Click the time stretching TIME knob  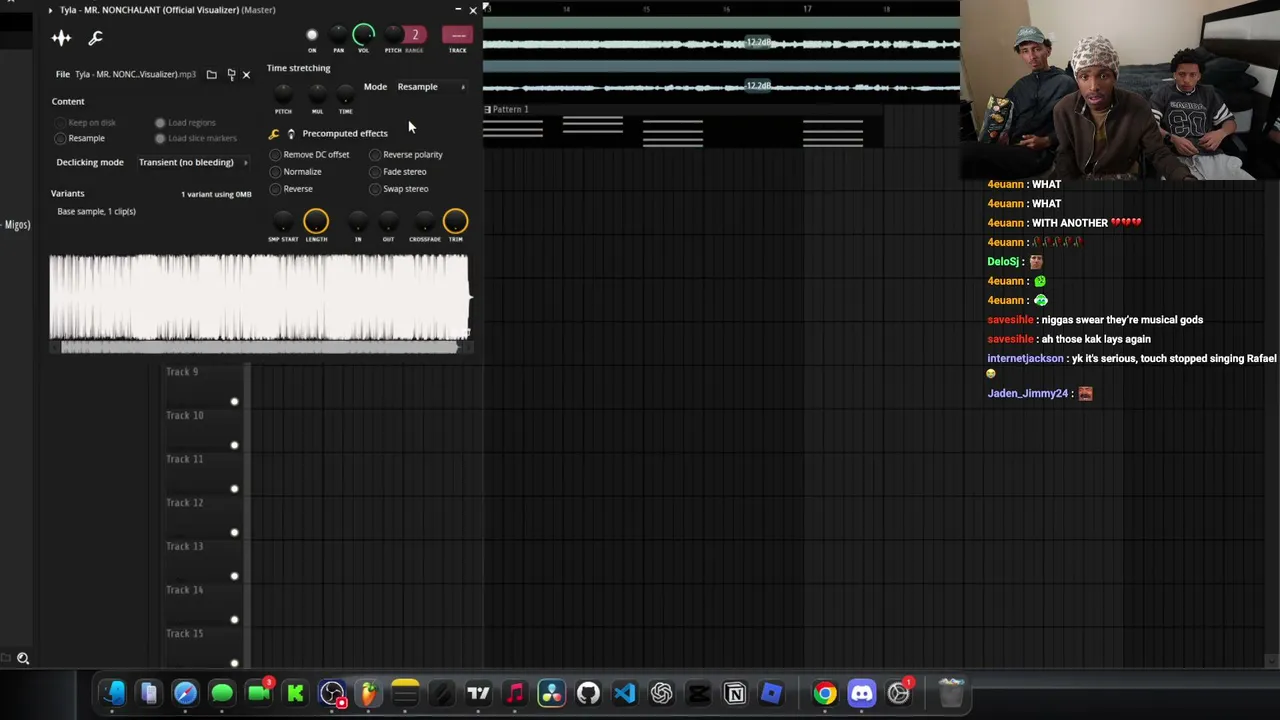pyautogui.click(x=345, y=95)
